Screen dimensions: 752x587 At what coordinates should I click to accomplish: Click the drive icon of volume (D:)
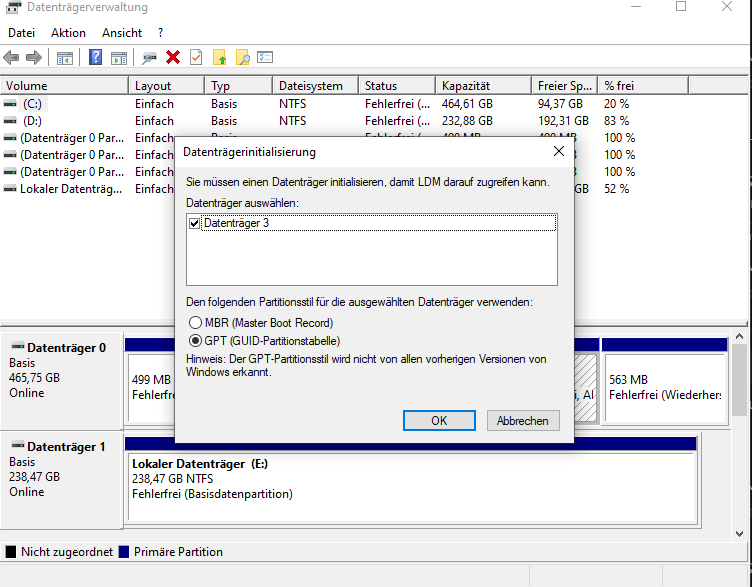pos(10,121)
